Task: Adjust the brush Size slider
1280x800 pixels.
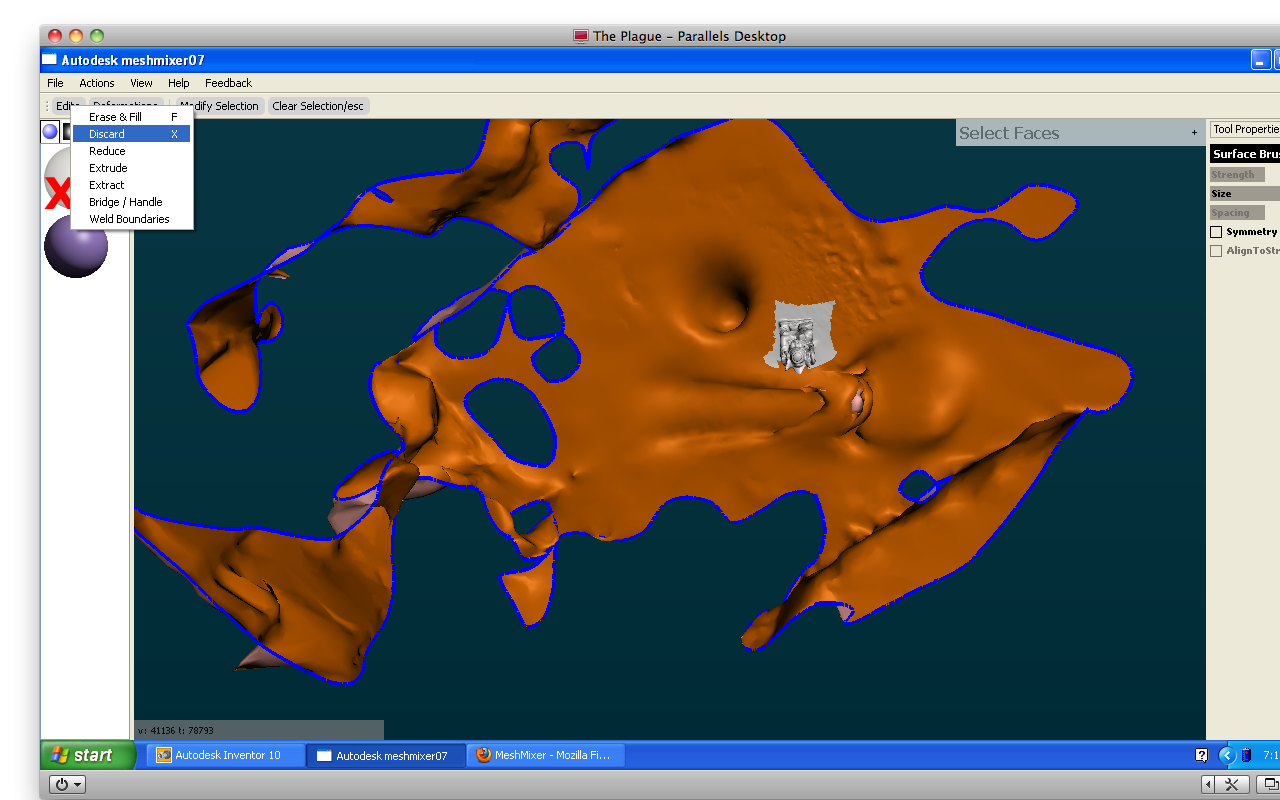Action: 1245,194
